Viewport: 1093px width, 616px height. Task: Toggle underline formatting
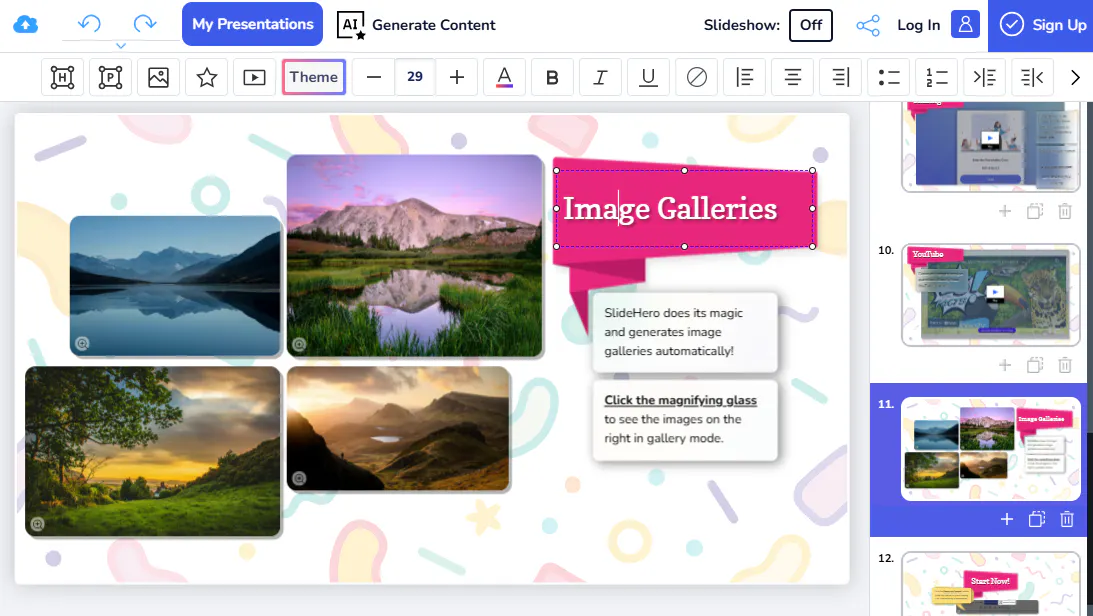coord(648,77)
